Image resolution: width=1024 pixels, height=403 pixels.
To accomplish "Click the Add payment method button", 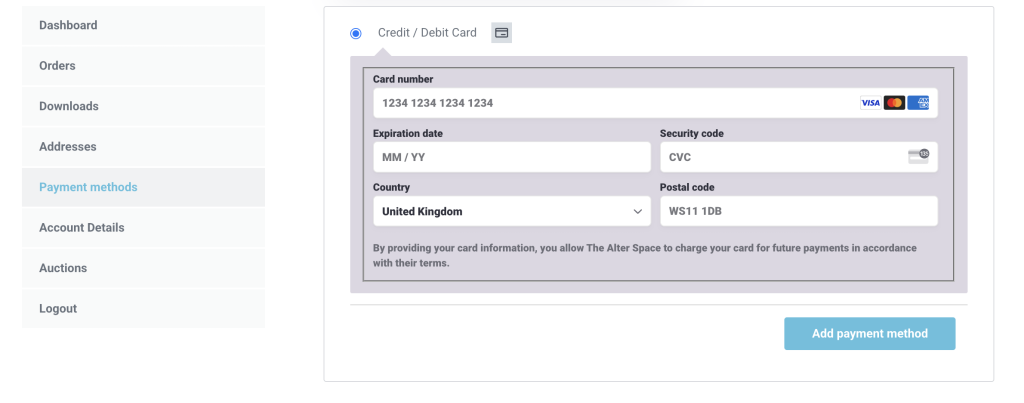I will 869,334.
